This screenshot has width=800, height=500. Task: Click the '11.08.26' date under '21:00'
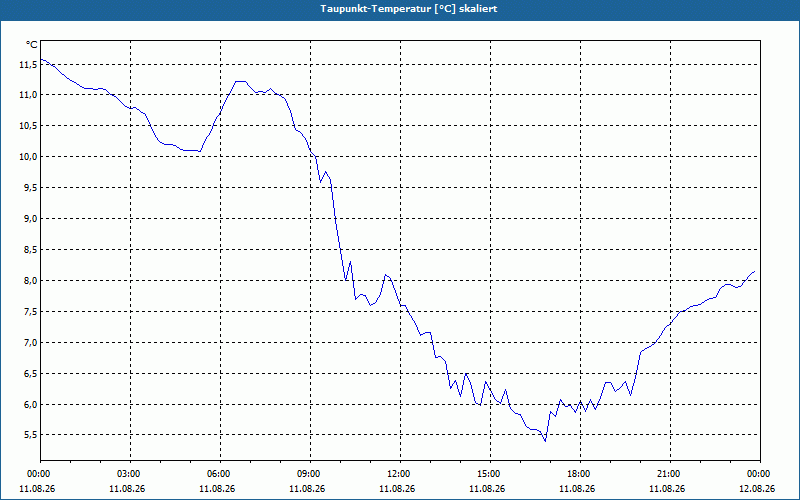(667, 488)
